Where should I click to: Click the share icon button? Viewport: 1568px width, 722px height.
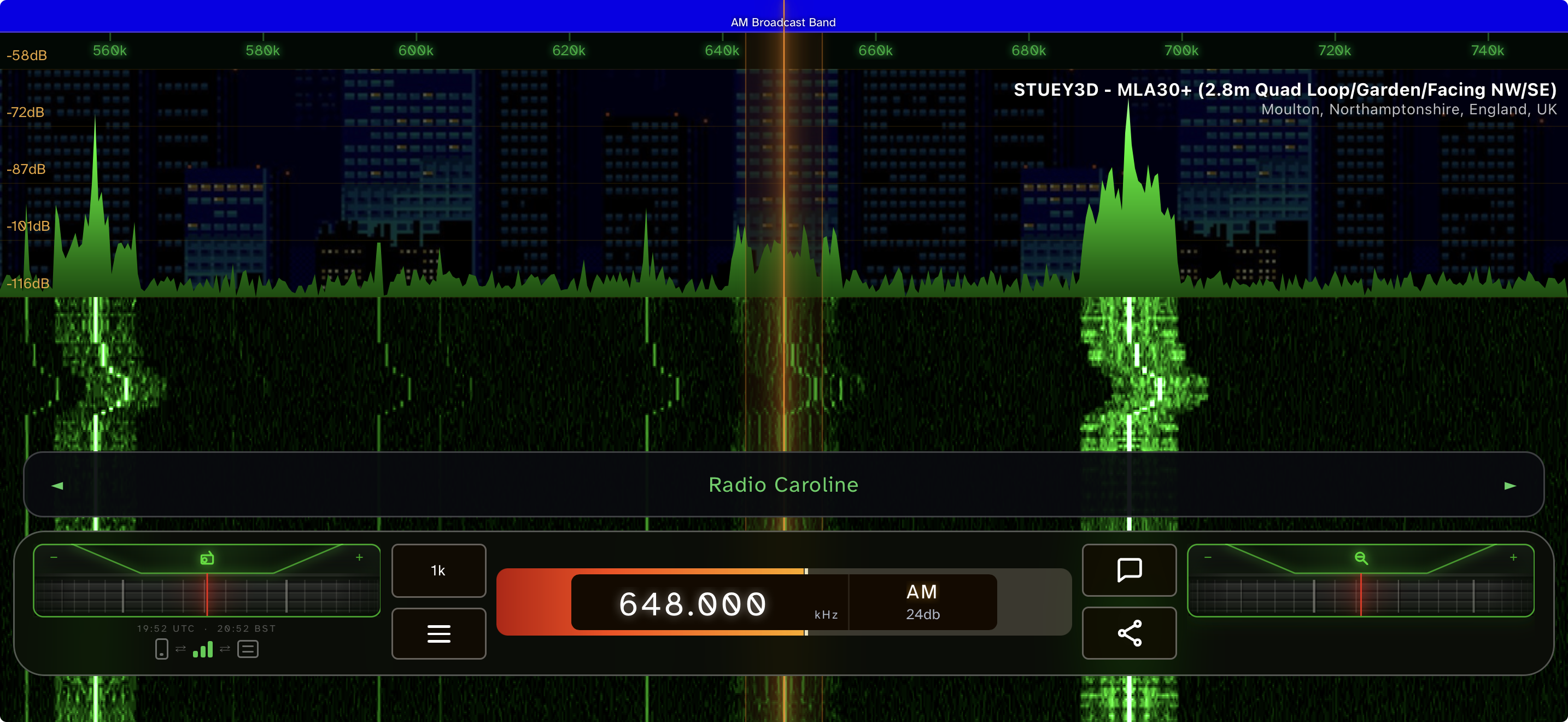pyautogui.click(x=1129, y=633)
